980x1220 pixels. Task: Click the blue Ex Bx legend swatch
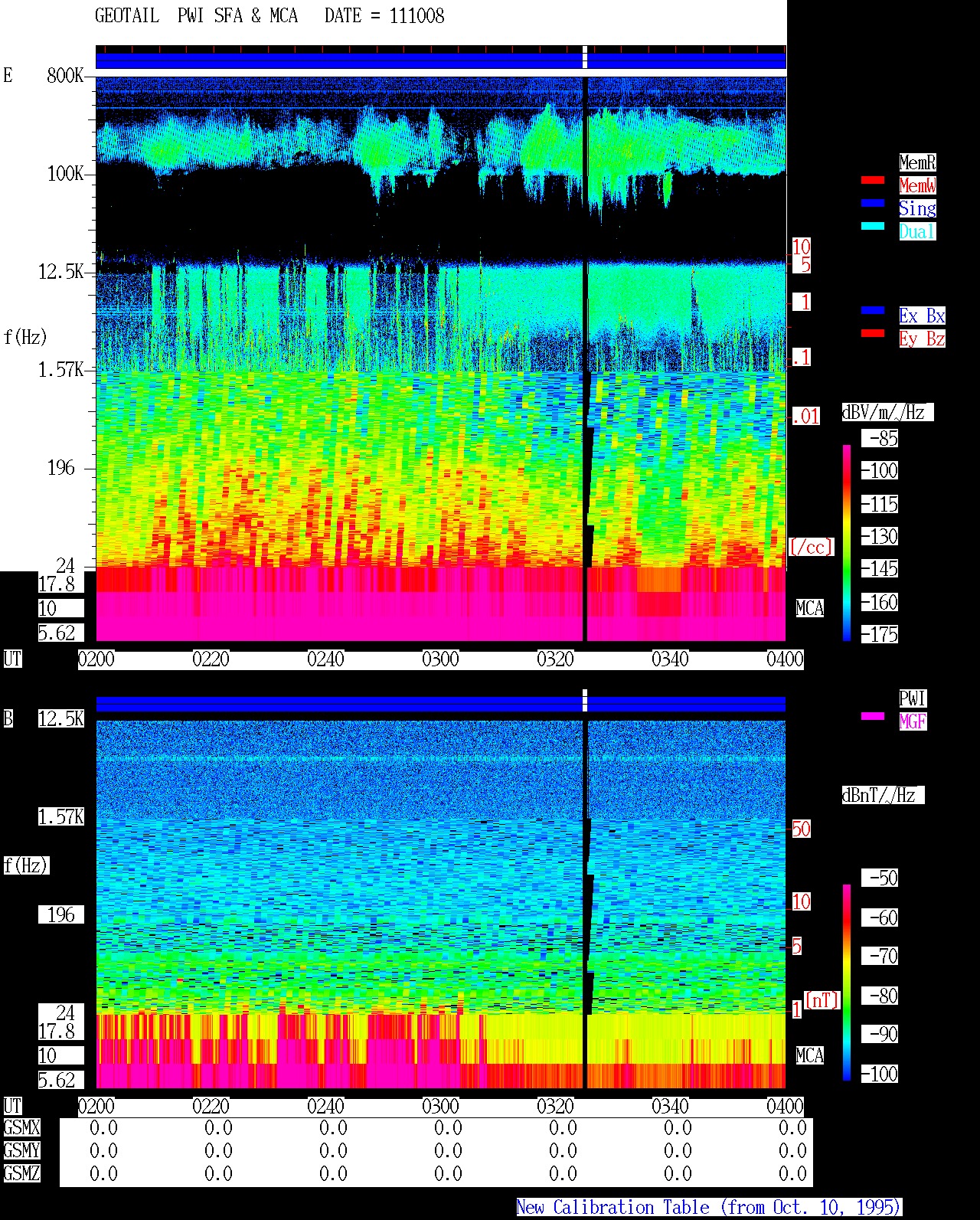pos(872,310)
